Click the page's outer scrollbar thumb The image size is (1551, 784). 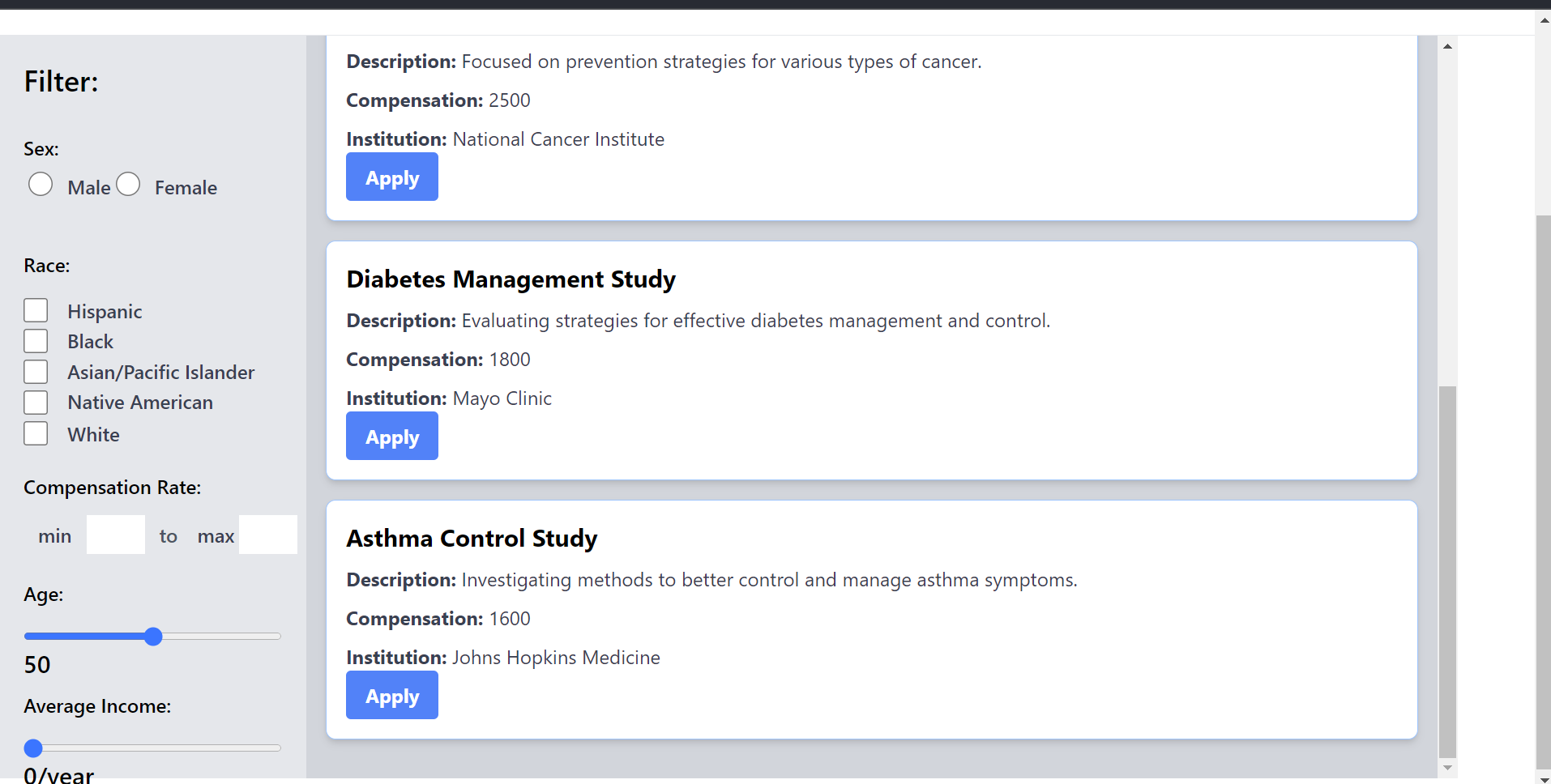[1543, 486]
